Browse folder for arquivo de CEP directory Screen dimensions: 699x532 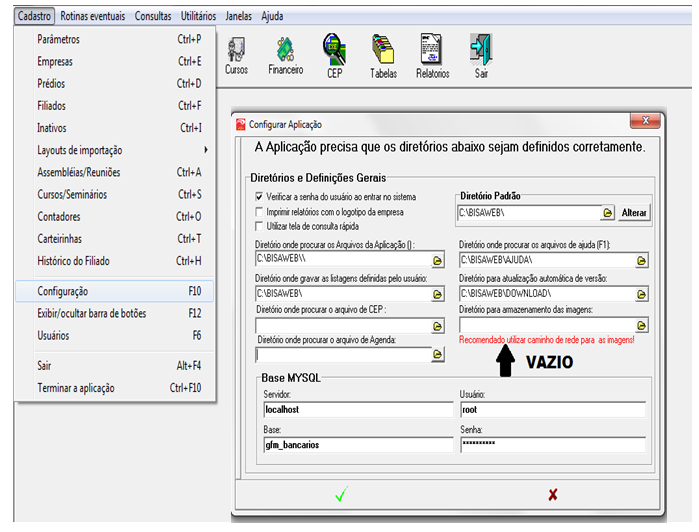pos(437,326)
